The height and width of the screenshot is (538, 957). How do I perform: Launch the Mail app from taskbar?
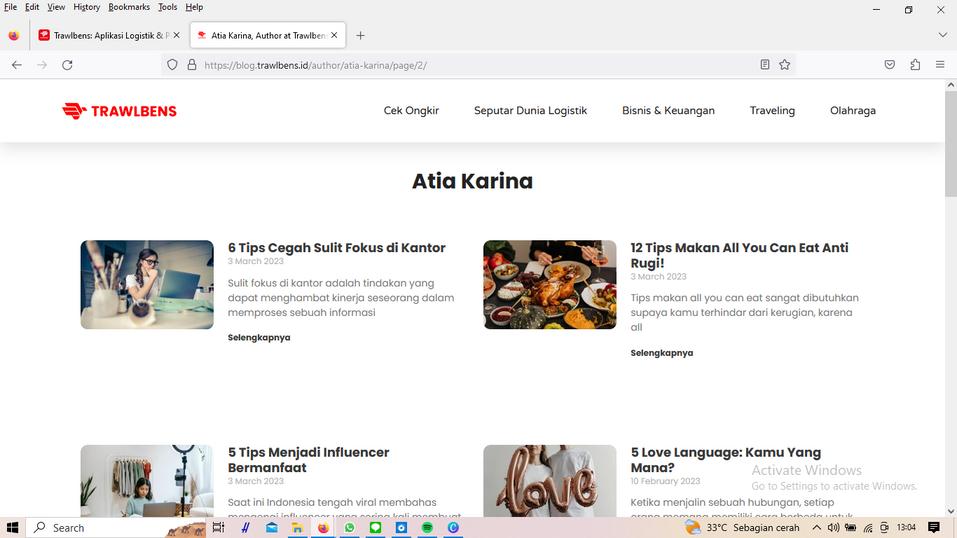pos(272,528)
